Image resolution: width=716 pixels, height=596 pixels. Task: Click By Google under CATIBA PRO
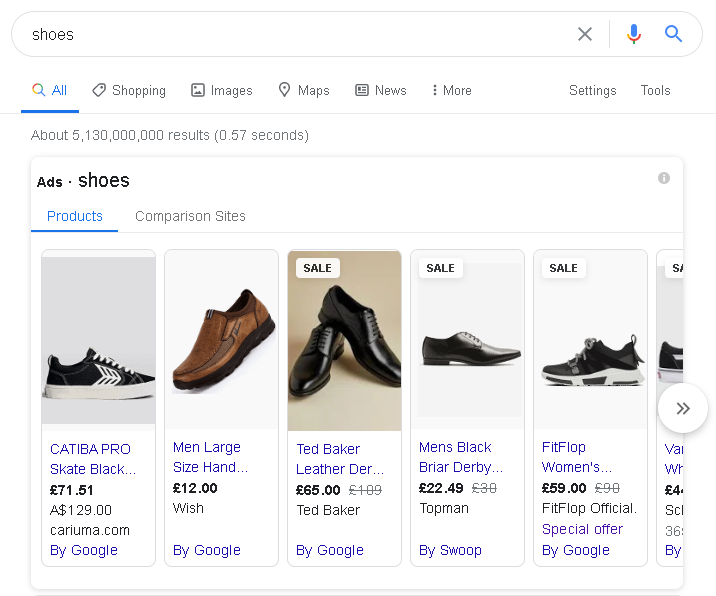click(x=84, y=550)
